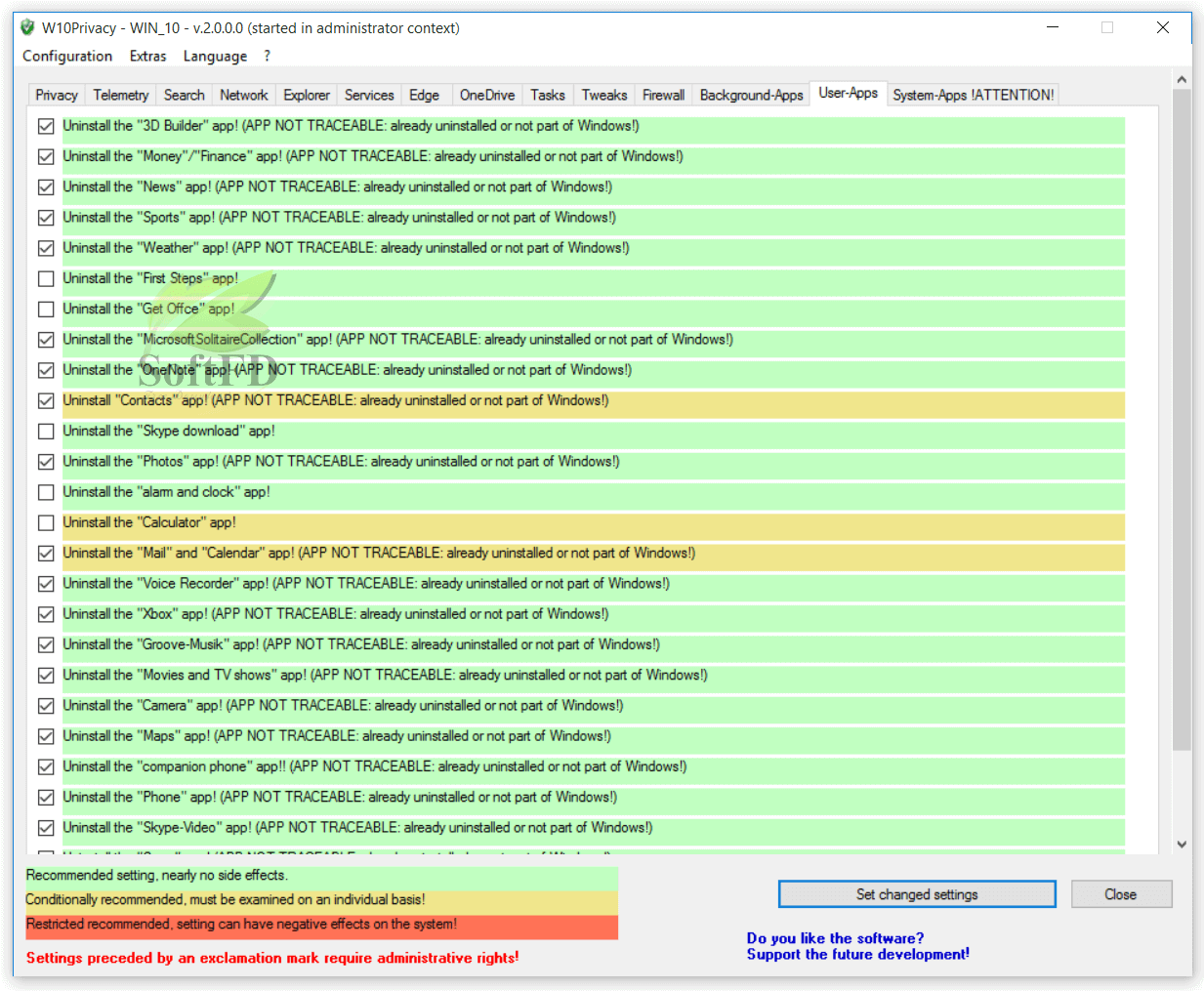Screen dimensions: 1204x991
Task: Toggle Uninstall the "OneNote" app checkbox
Action: click(46, 370)
